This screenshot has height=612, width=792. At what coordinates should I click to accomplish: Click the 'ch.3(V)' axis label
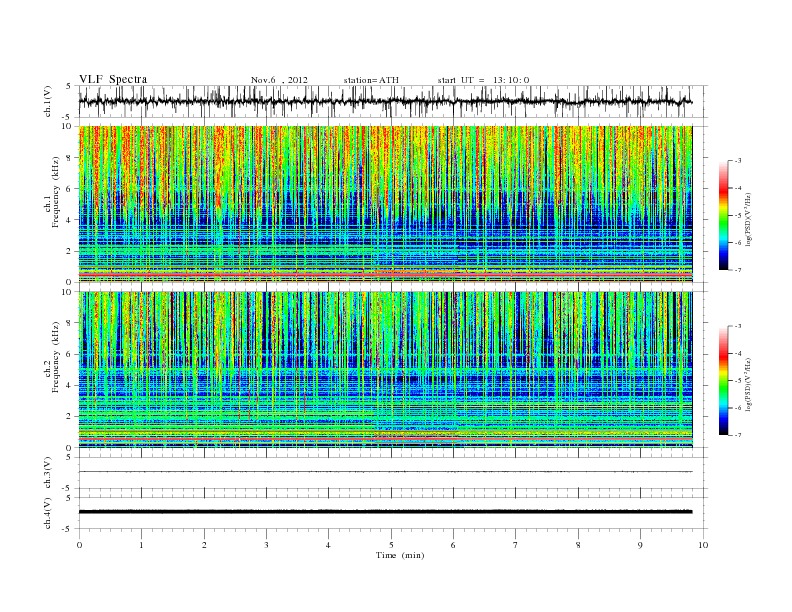coord(48,473)
